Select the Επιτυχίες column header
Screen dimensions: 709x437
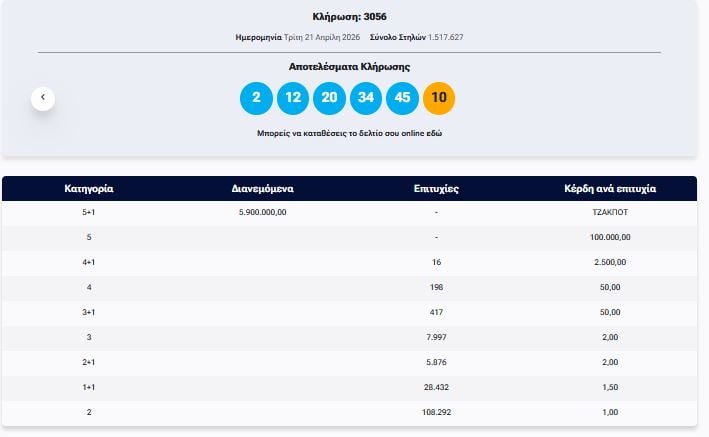pos(436,188)
